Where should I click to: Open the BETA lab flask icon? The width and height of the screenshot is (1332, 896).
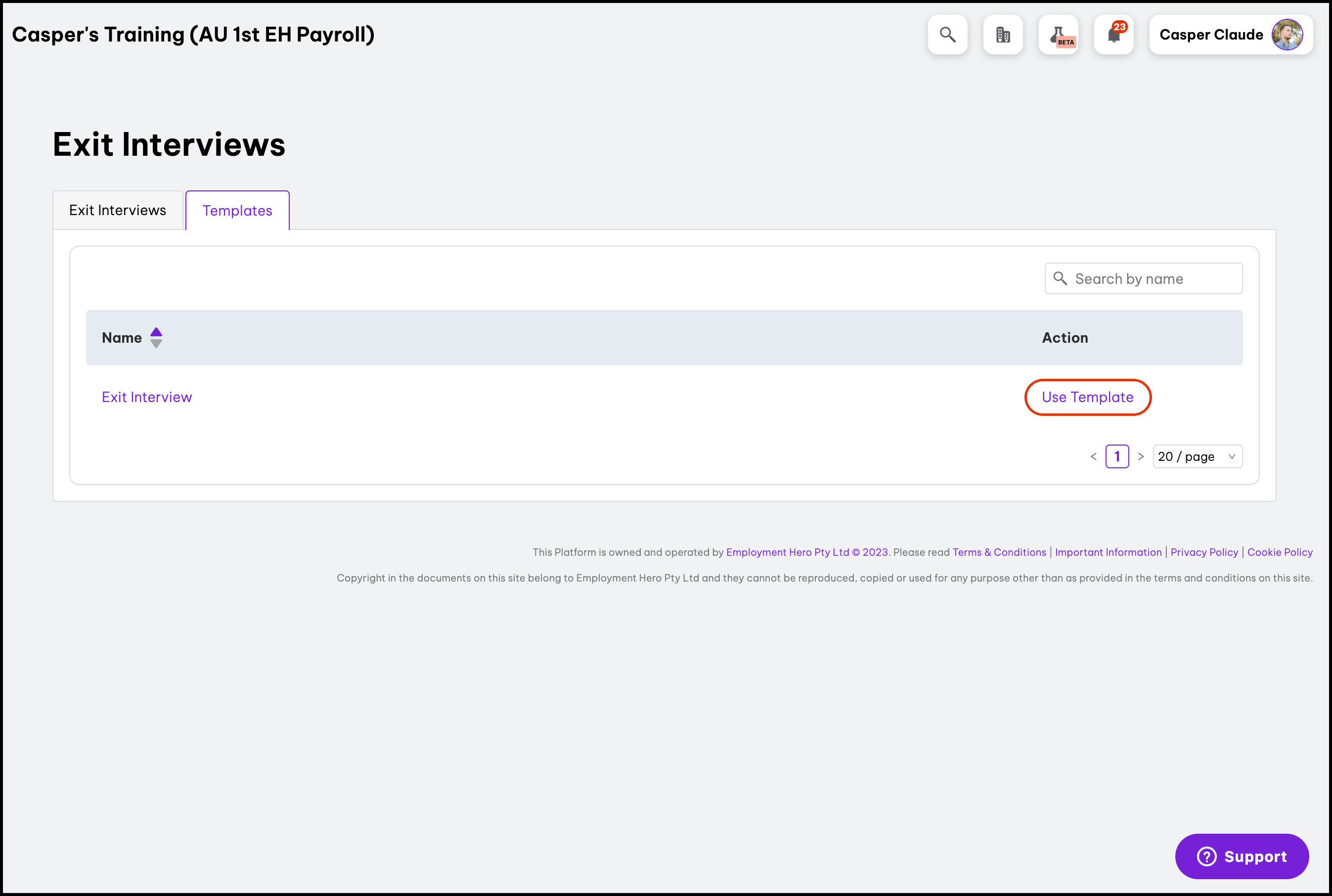click(x=1058, y=35)
